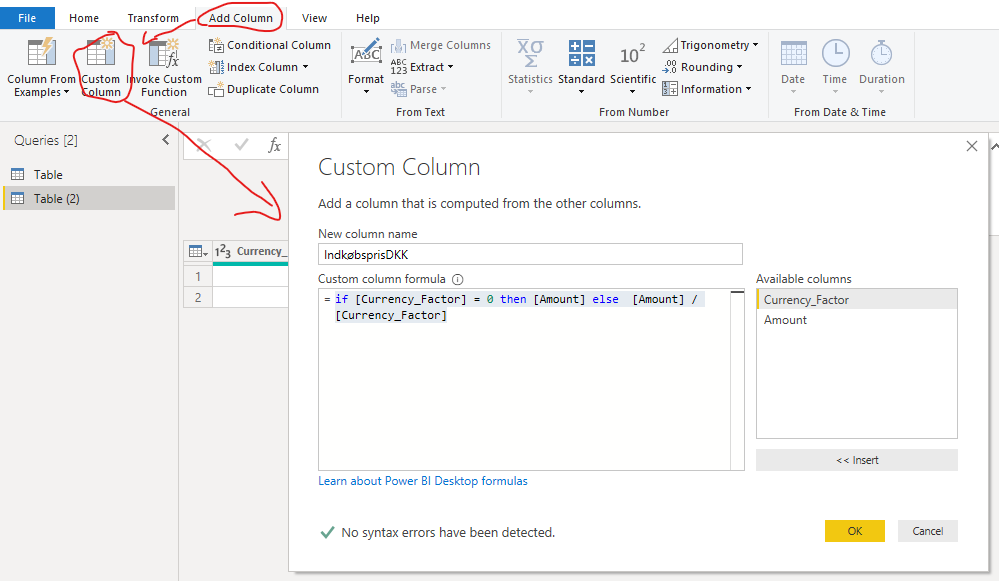999x581 pixels.
Task: Open Date column options
Action: coord(793,68)
